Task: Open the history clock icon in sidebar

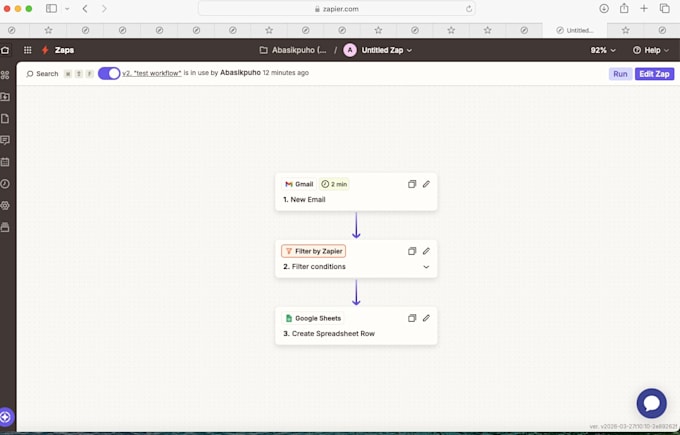Action: coord(5,183)
